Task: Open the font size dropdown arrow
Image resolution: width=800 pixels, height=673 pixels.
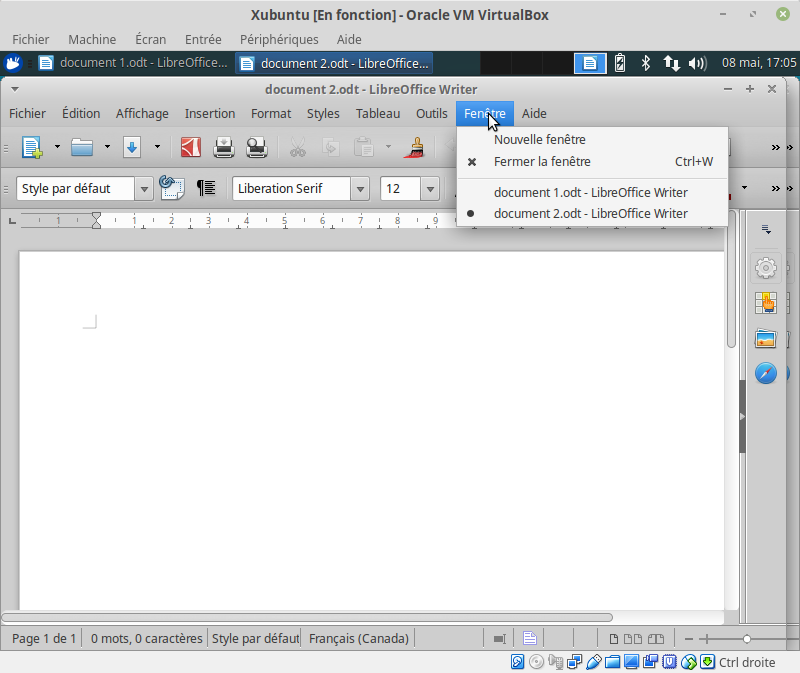Action: pyautogui.click(x=430, y=189)
